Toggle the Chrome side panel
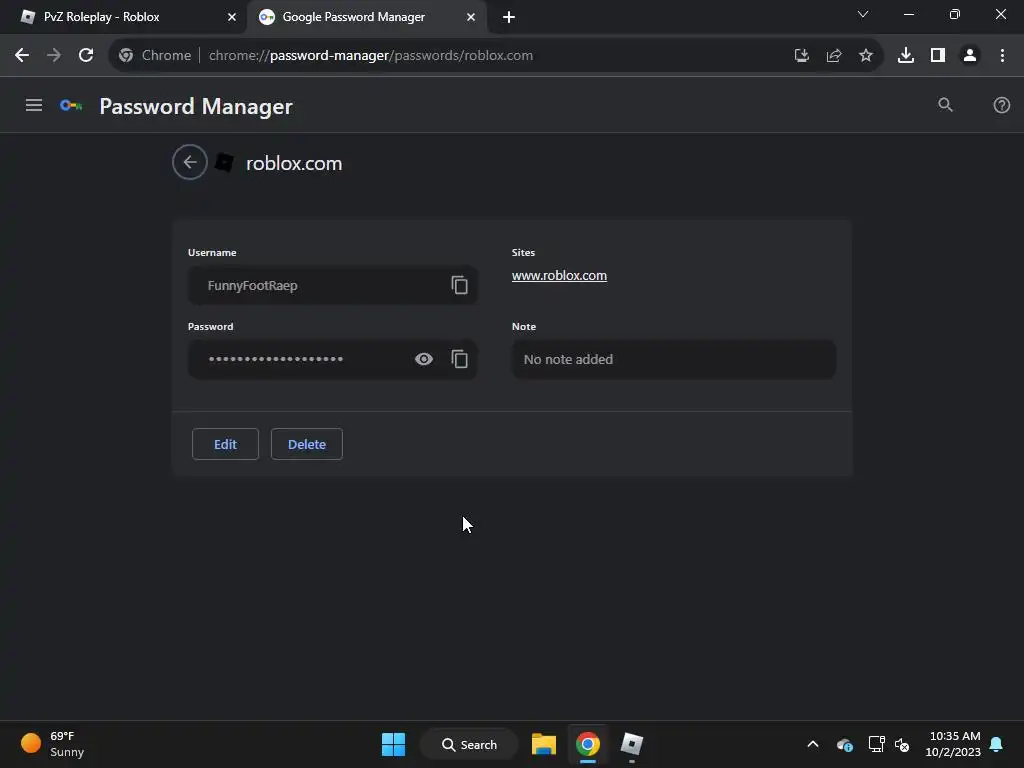This screenshot has width=1024, height=768. (938, 56)
